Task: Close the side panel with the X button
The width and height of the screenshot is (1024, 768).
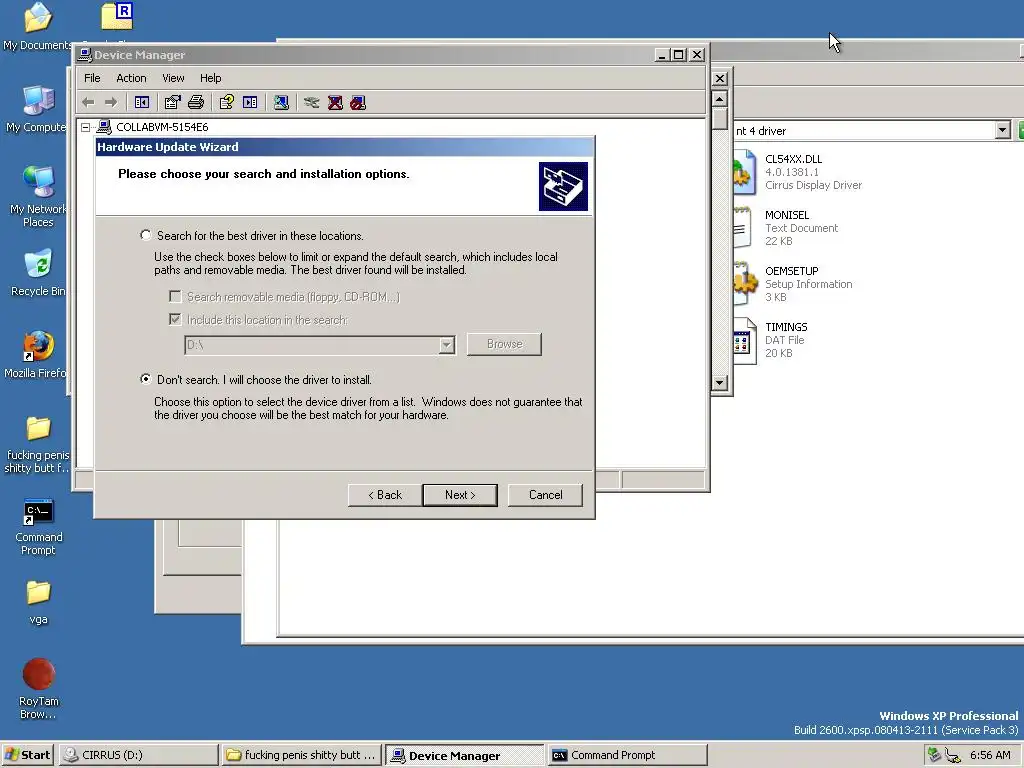Action: click(720, 78)
